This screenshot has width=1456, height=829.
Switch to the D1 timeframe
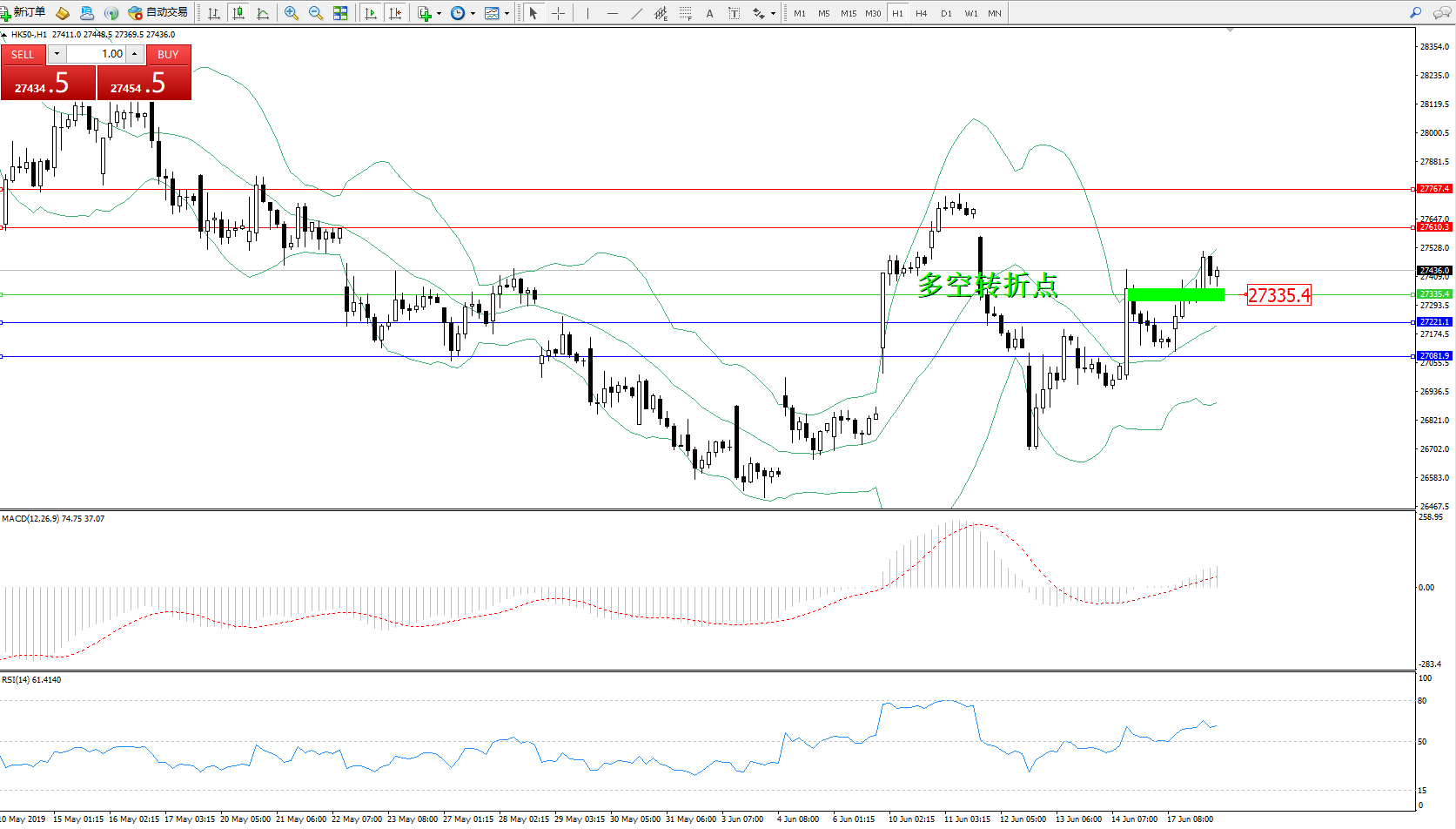point(946,13)
